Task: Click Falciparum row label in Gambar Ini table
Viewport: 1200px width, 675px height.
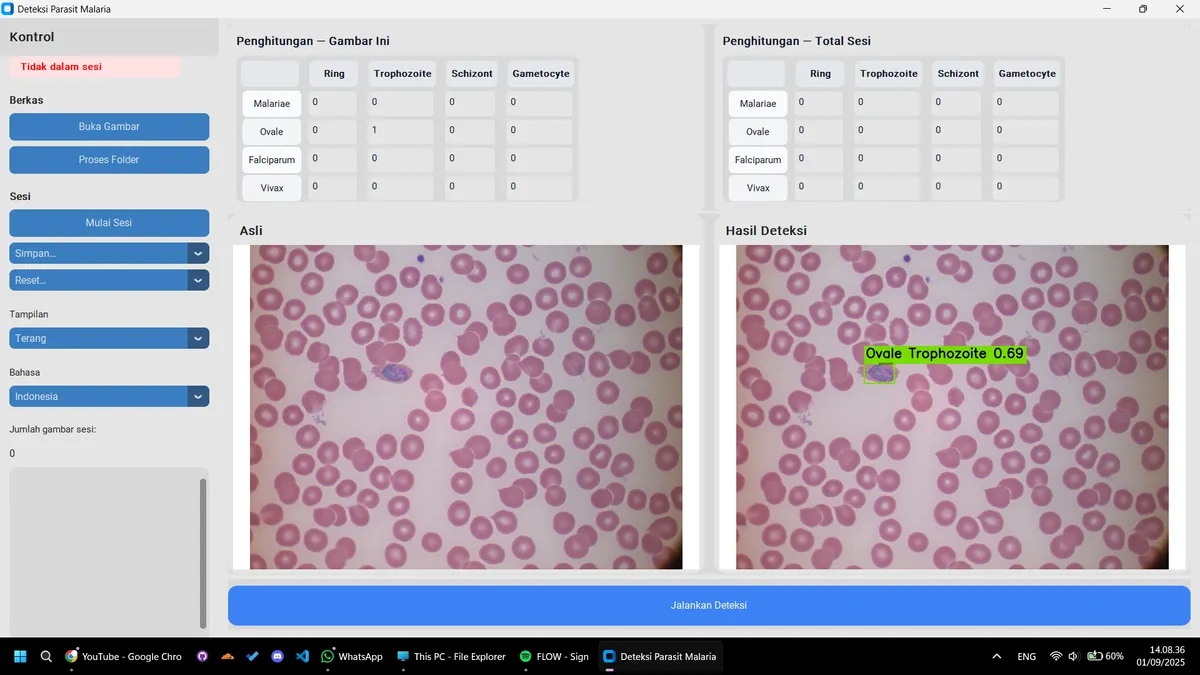Action: (271, 160)
